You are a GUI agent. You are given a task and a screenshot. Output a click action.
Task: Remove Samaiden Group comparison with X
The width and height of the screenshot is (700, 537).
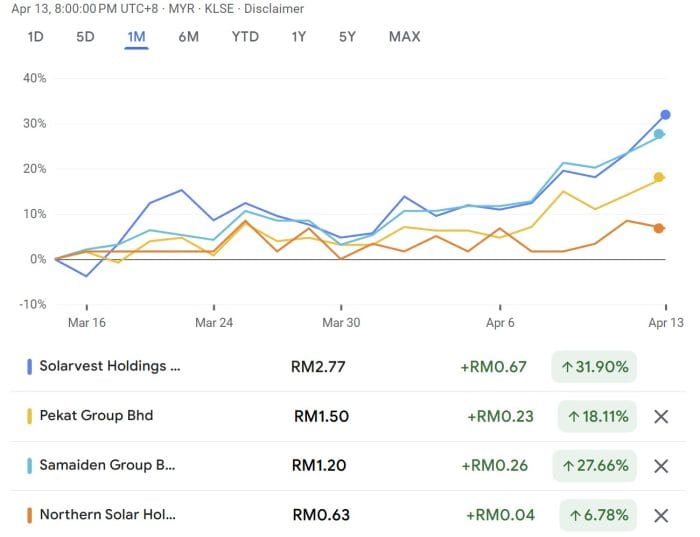(x=660, y=466)
